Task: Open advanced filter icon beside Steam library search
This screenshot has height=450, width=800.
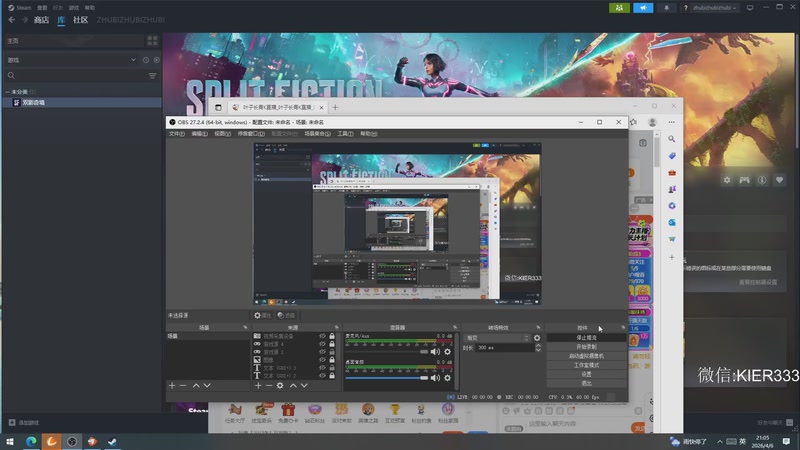Action: 152,76
